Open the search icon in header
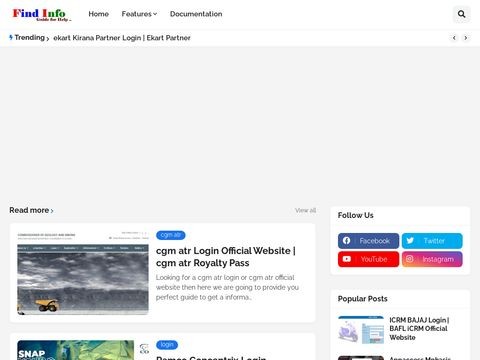Image resolution: width=480 pixels, height=360 pixels. click(x=461, y=14)
